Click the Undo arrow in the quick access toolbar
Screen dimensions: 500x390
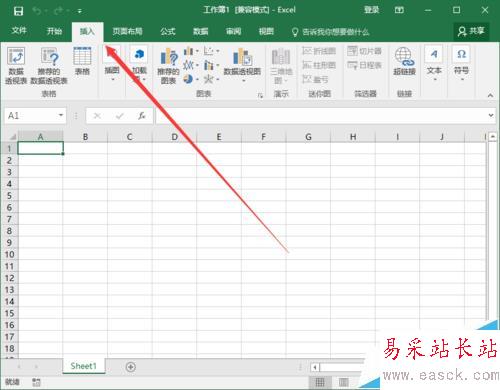(x=36, y=11)
